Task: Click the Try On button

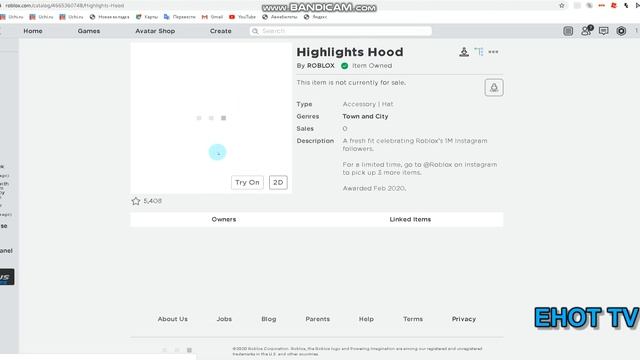Action: (x=247, y=182)
